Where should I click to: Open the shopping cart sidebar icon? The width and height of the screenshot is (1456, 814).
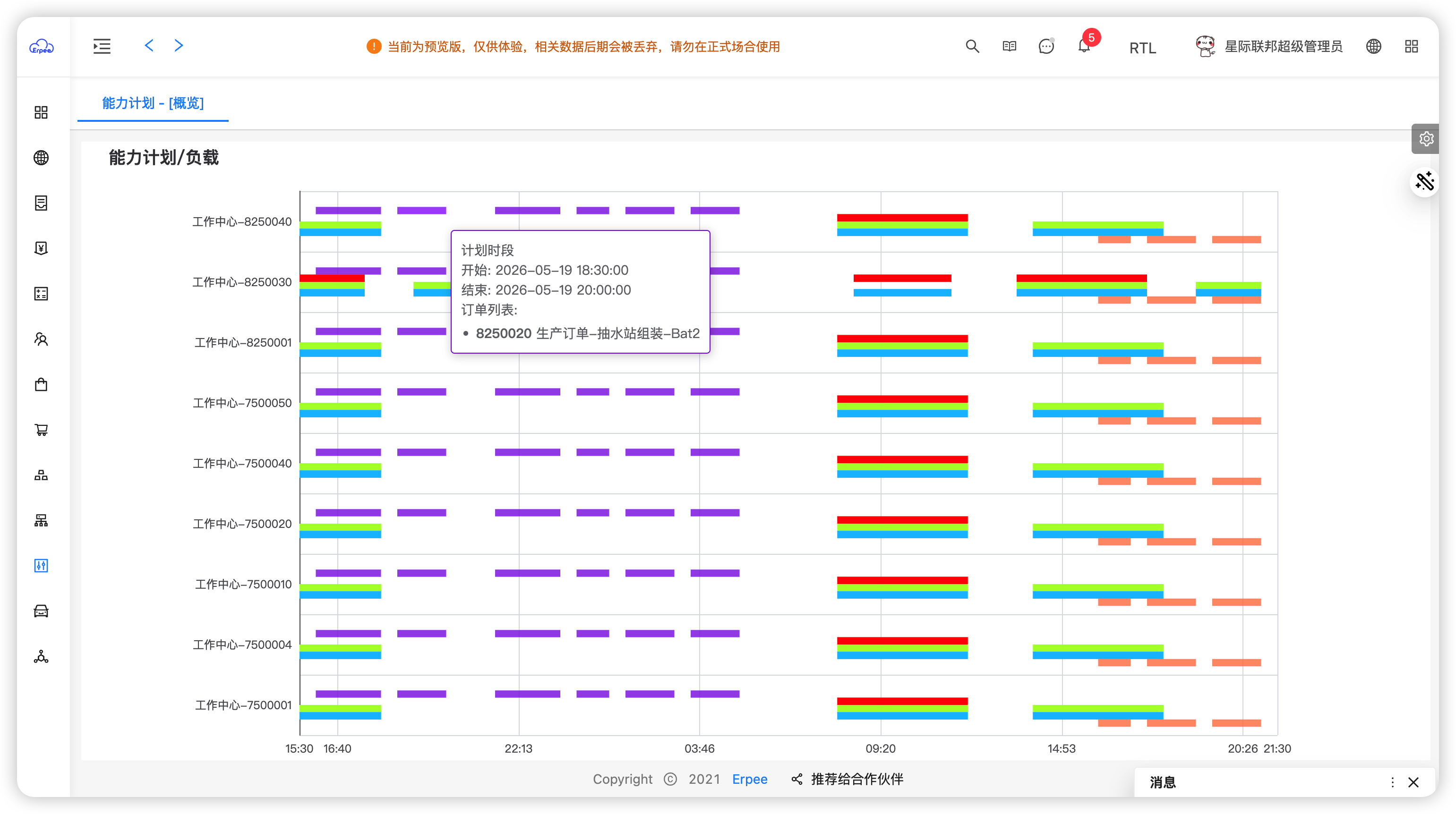tap(41, 430)
